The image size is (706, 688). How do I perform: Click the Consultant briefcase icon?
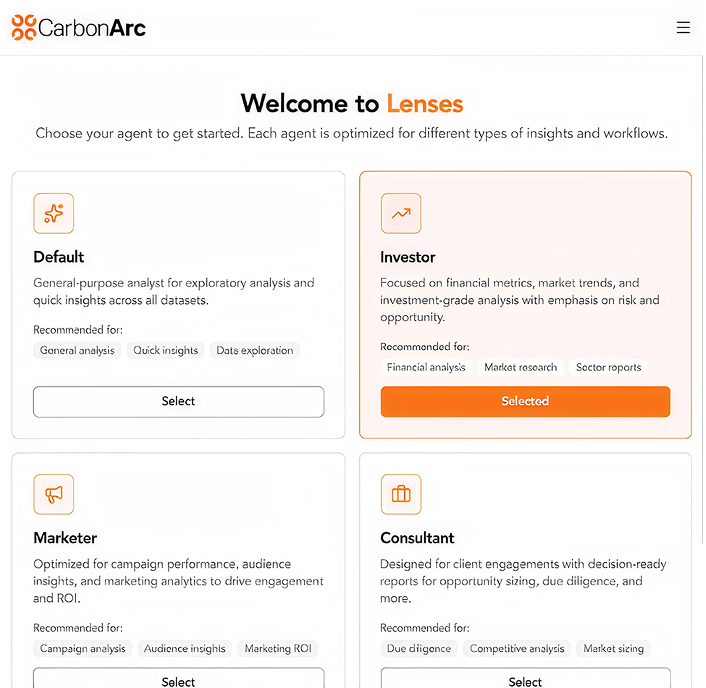point(401,494)
